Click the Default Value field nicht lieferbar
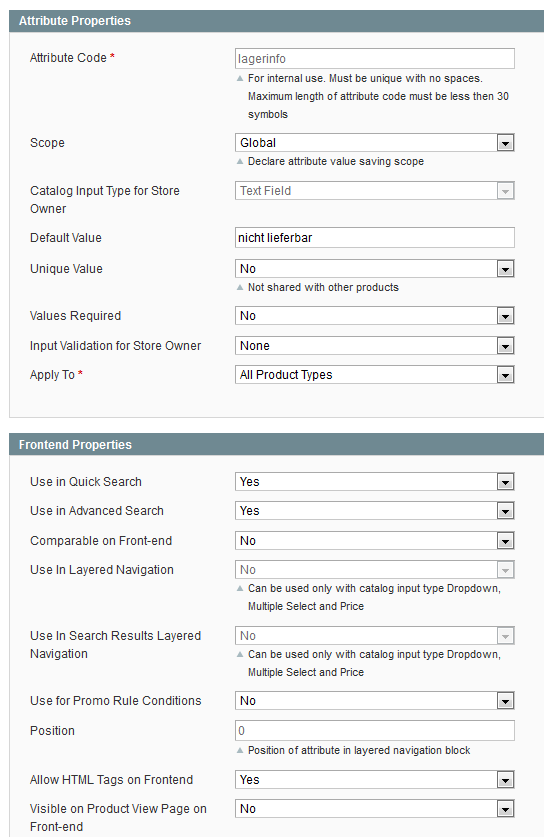 tap(374, 238)
